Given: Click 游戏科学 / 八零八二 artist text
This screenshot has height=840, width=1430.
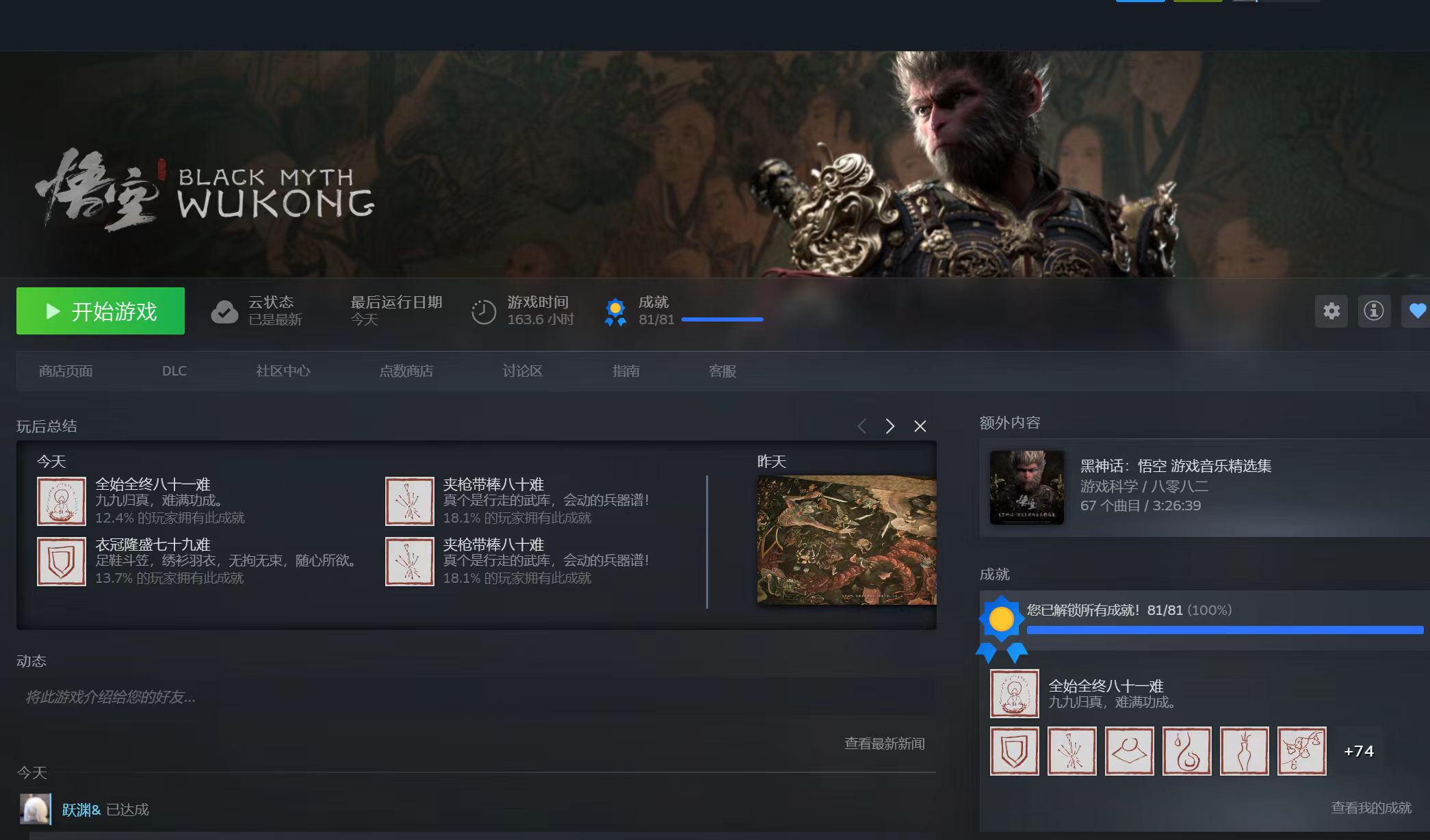Looking at the screenshot, I should point(1144,486).
